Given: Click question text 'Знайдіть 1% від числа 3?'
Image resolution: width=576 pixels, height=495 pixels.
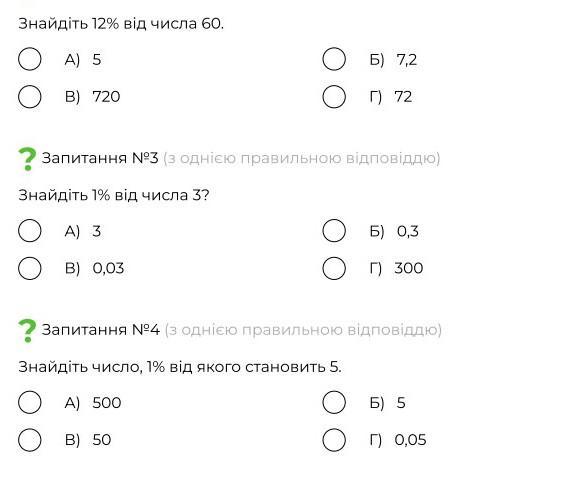Looking at the screenshot, I should [x=114, y=195].
